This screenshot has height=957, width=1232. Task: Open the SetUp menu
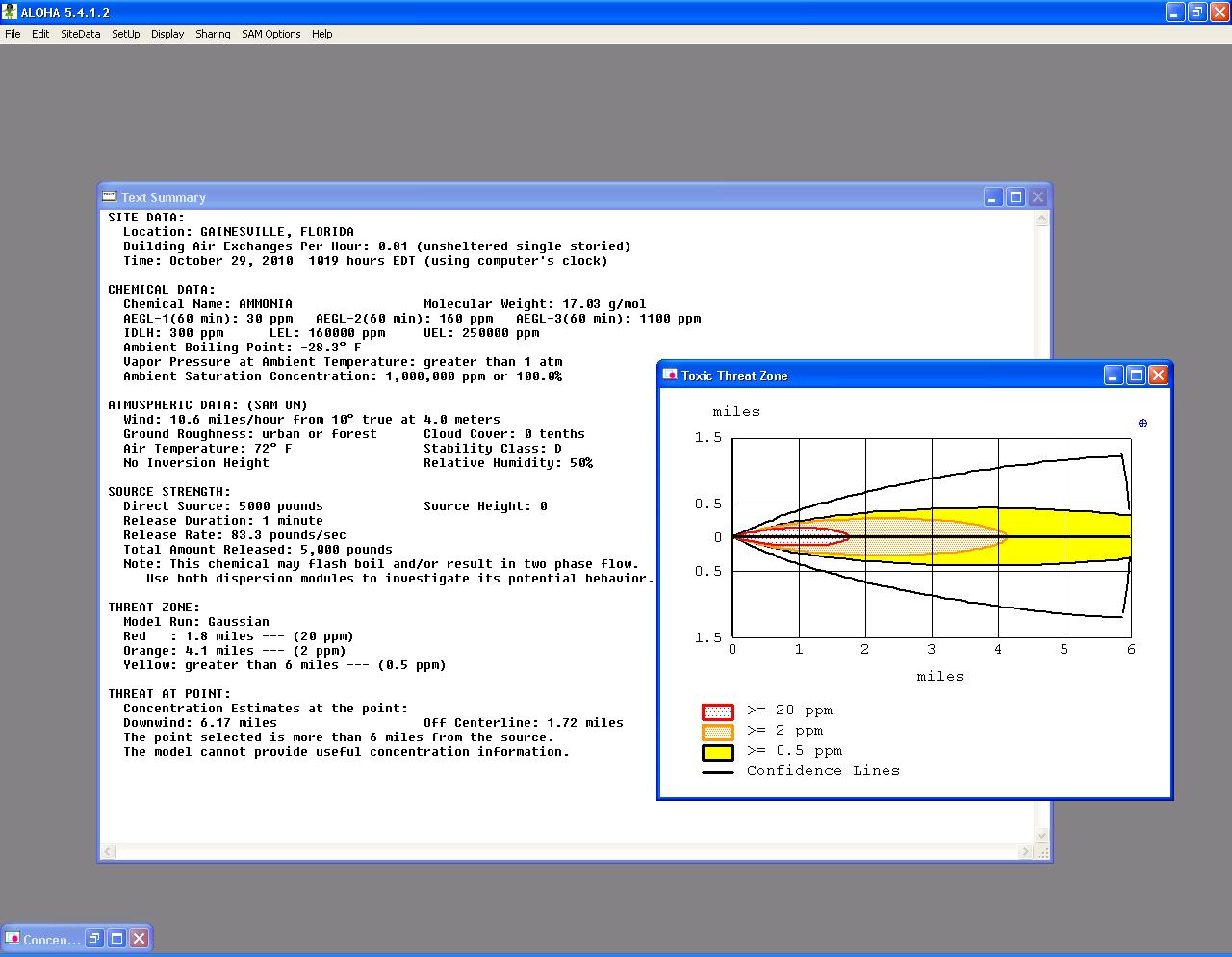point(126,34)
